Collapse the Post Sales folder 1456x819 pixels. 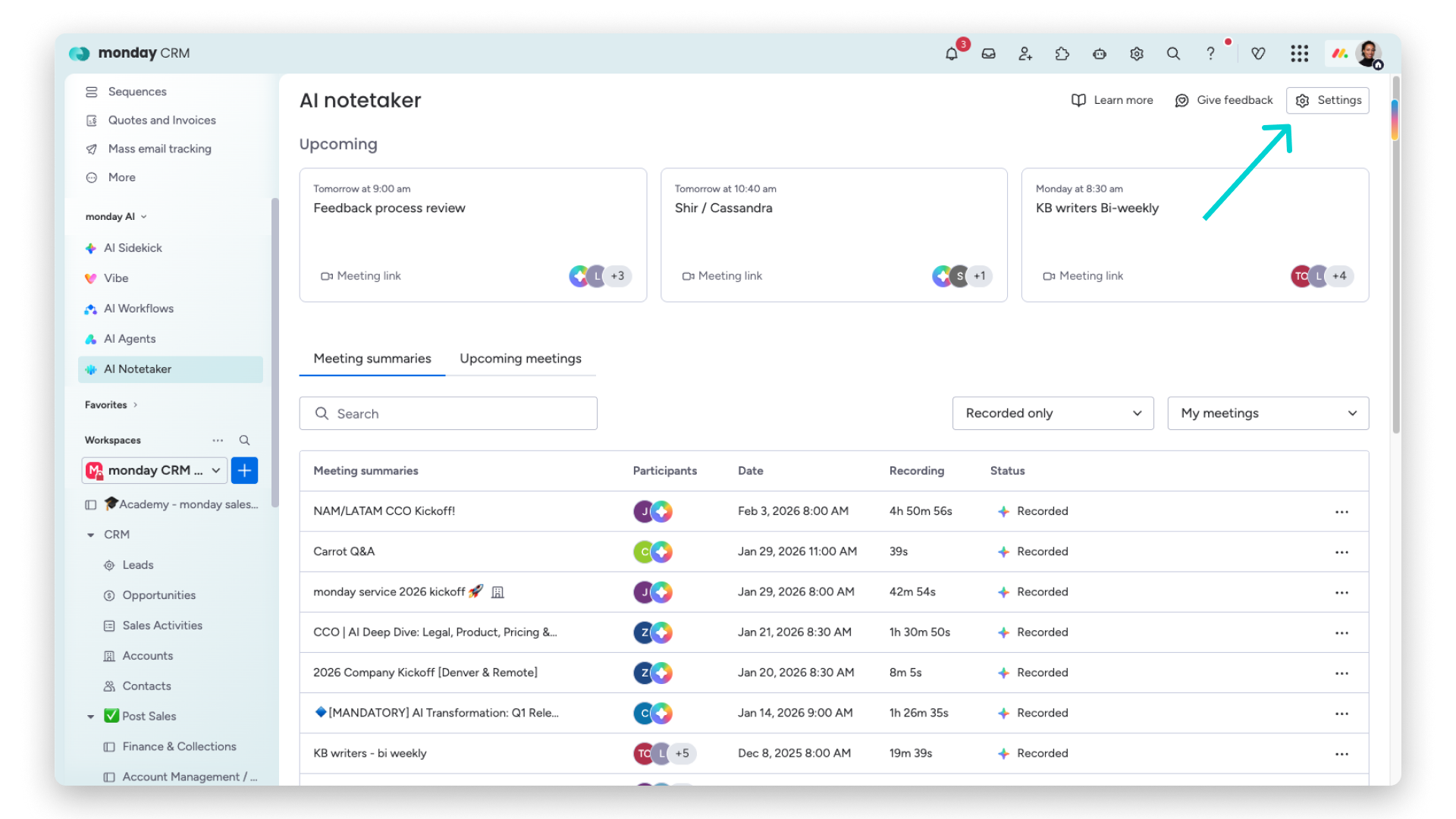pos(90,717)
